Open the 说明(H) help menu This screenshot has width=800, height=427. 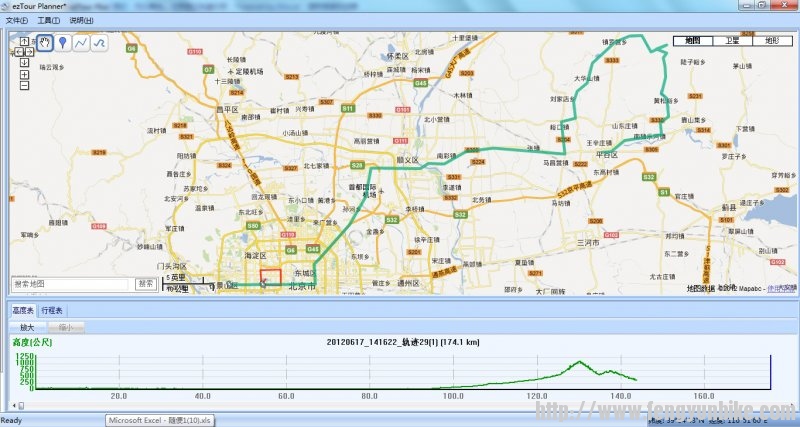click(x=82, y=20)
